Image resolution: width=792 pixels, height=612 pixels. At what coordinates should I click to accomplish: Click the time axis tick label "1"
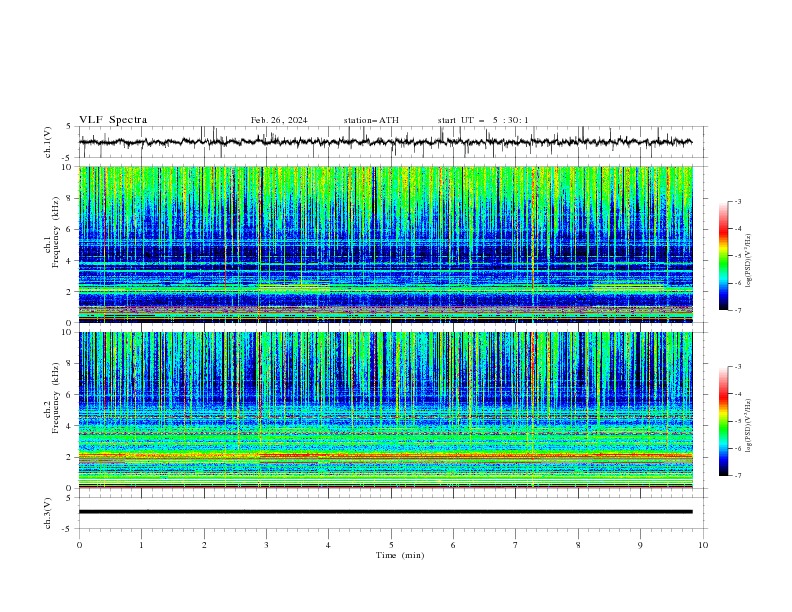click(141, 545)
